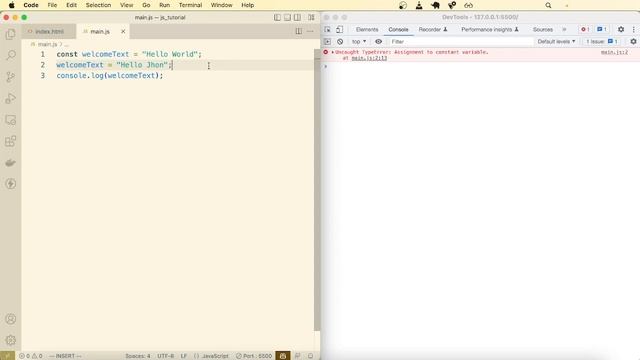Screen dimensions: 640x360
Task: Toggle device toolbar in DevTools
Action: 340,29
